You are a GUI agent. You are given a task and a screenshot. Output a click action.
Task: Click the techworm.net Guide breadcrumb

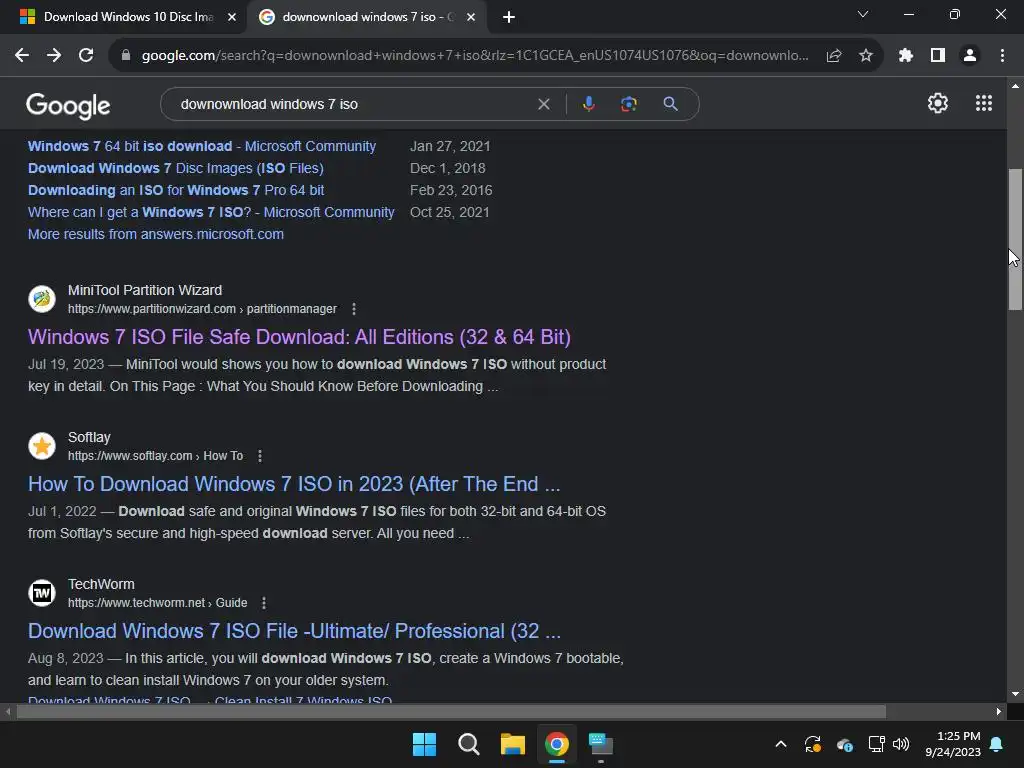pos(157,603)
